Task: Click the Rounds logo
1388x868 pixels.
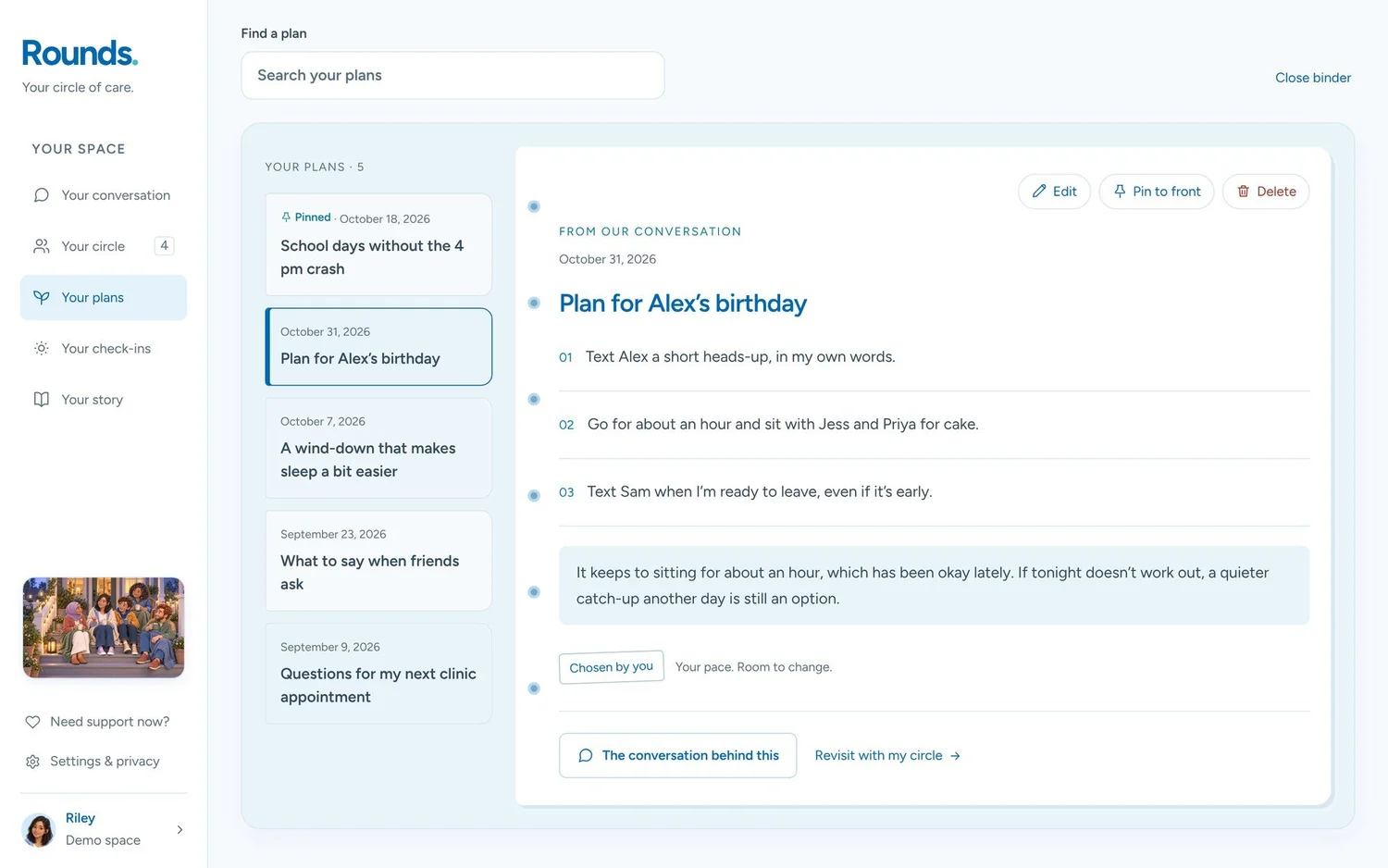Action: tap(80, 53)
